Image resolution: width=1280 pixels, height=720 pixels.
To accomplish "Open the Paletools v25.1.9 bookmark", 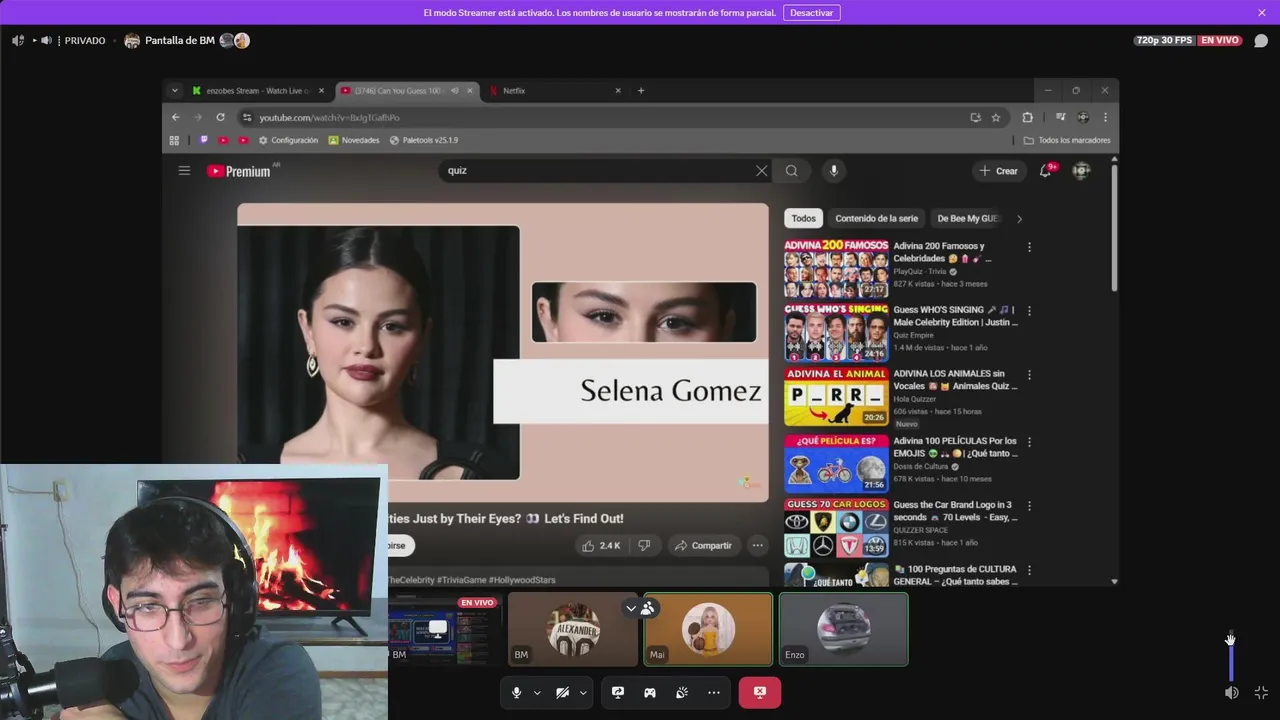I will pyautogui.click(x=423, y=140).
